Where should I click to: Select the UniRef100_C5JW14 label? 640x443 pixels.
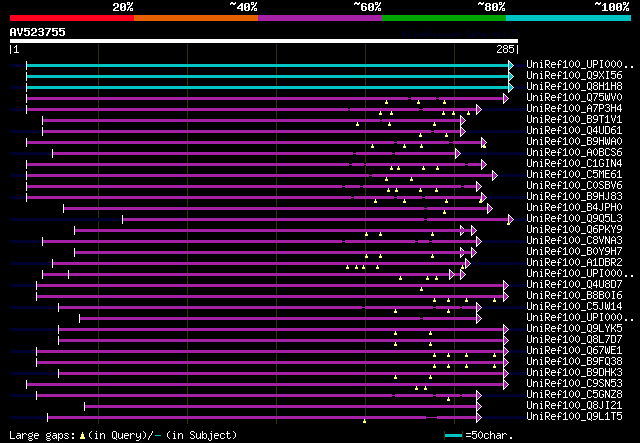(x=574, y=307)
